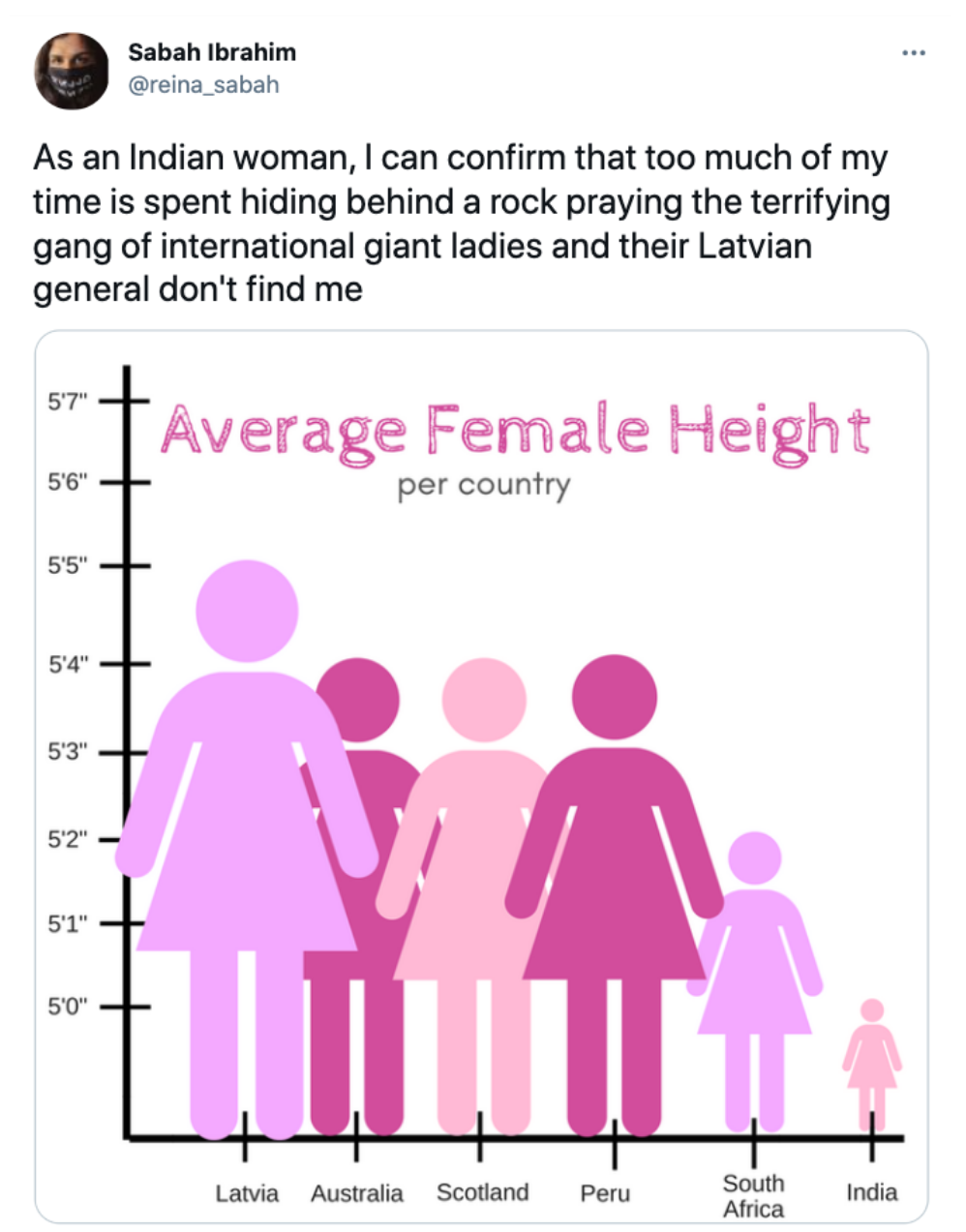Open the @reina_sabah handle link
This screenshot has height=1232, width=966.
point(203,85)
